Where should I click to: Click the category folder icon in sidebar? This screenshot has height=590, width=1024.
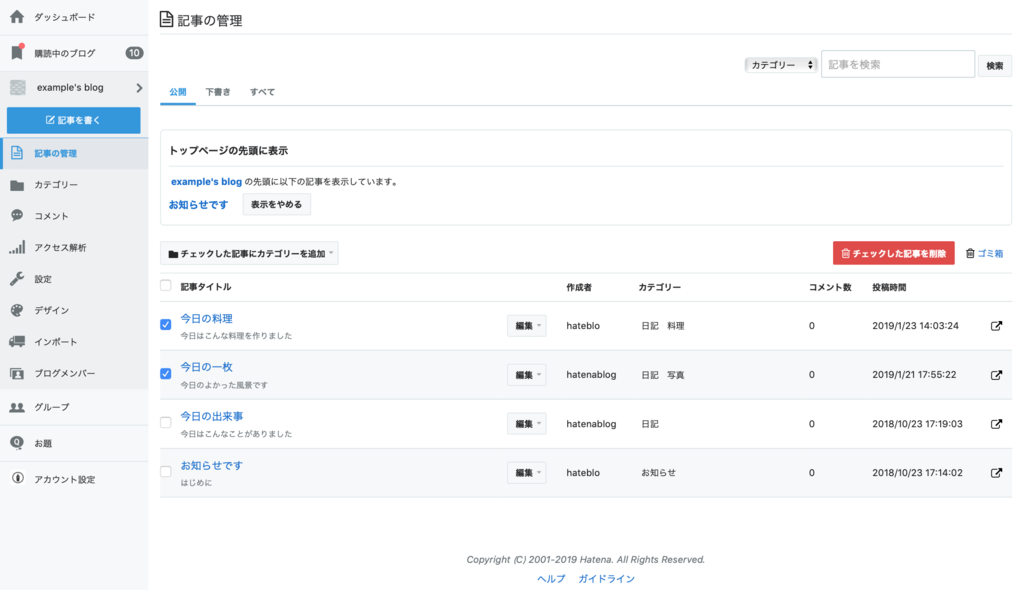[17, 185]
